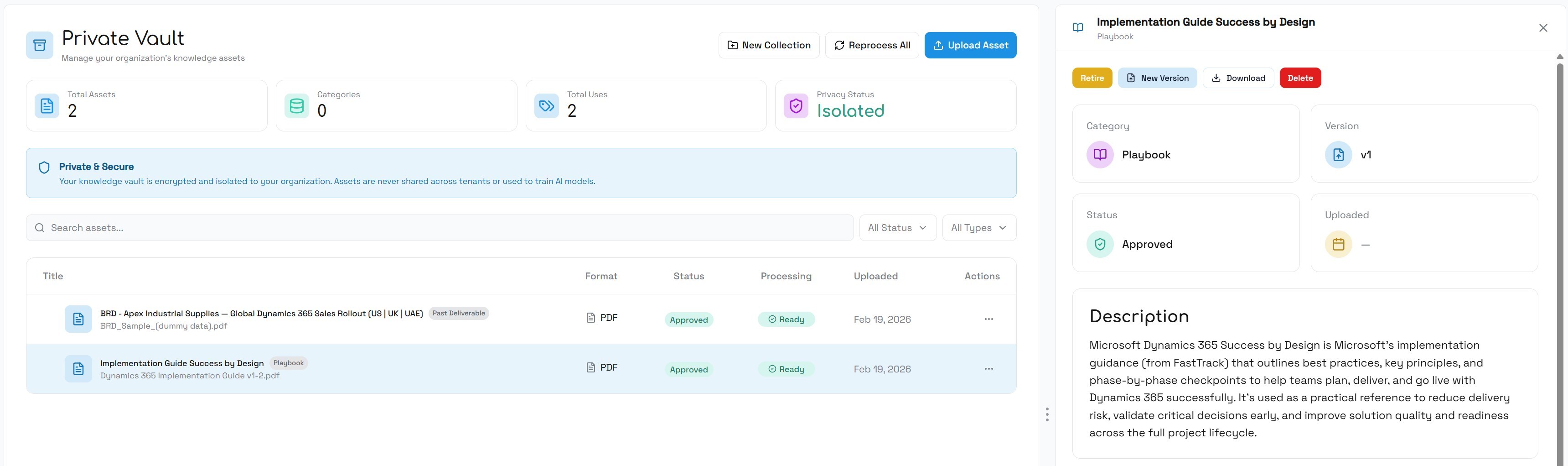The image size is (1568, 466).
Task: Click the Total Assets document icon
Action: [47, 106]
